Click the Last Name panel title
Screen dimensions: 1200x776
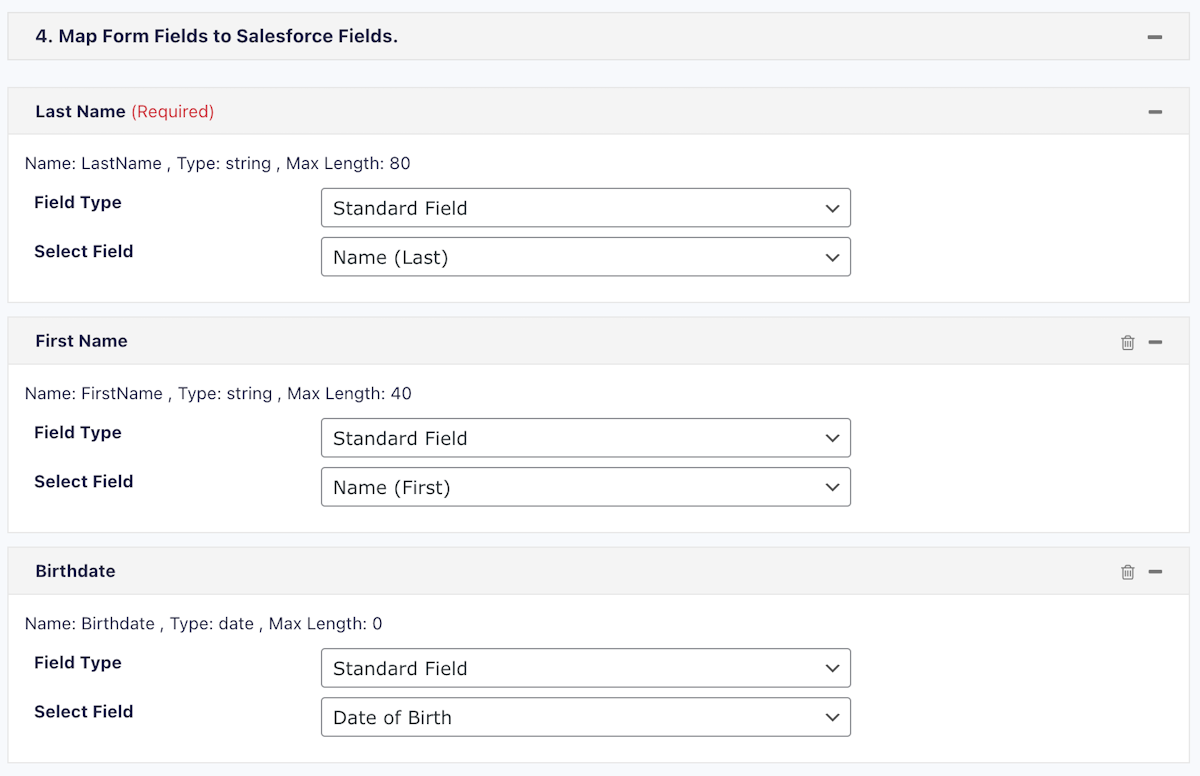point(80,112)
